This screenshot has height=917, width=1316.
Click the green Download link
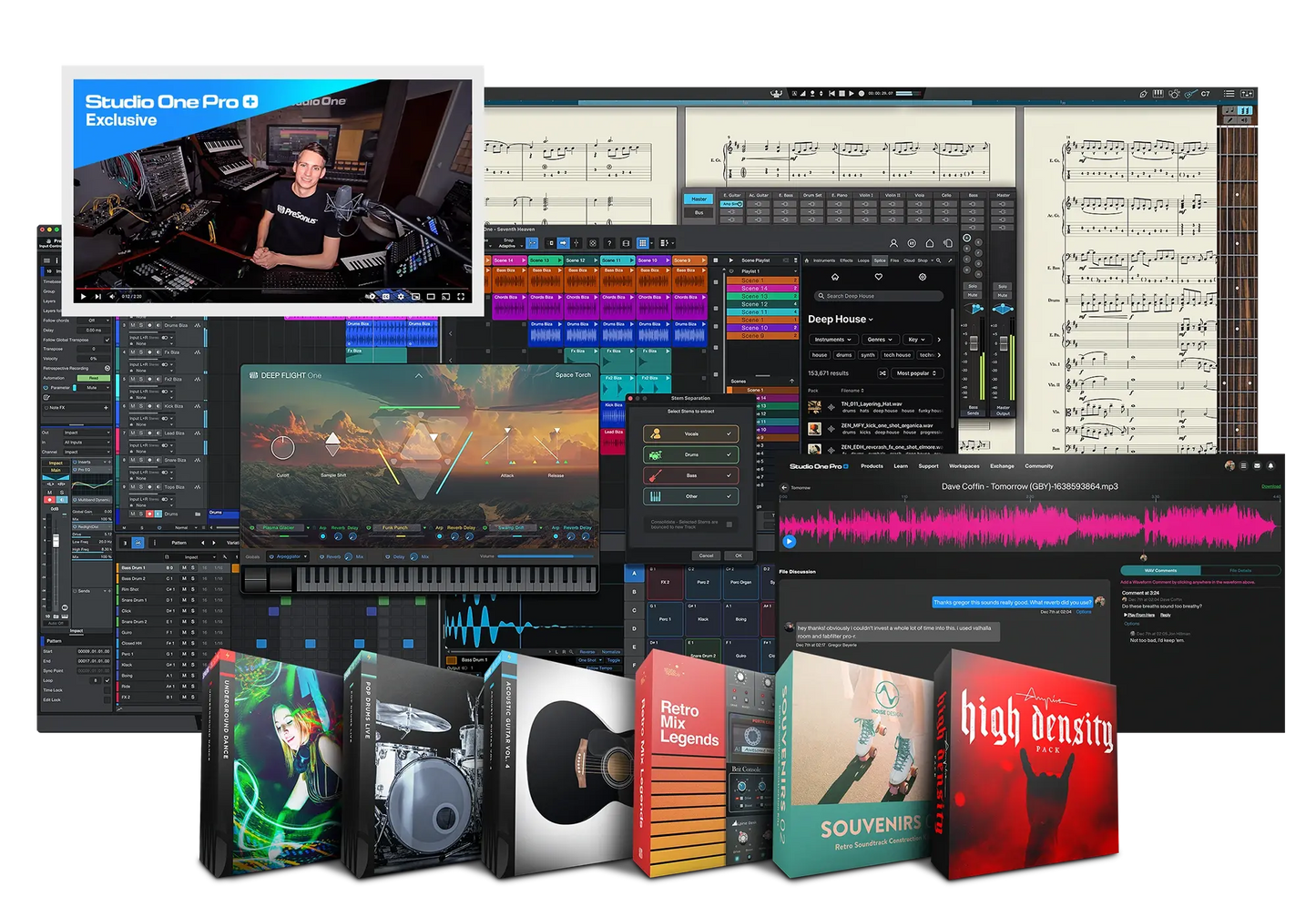(1270, 486)
